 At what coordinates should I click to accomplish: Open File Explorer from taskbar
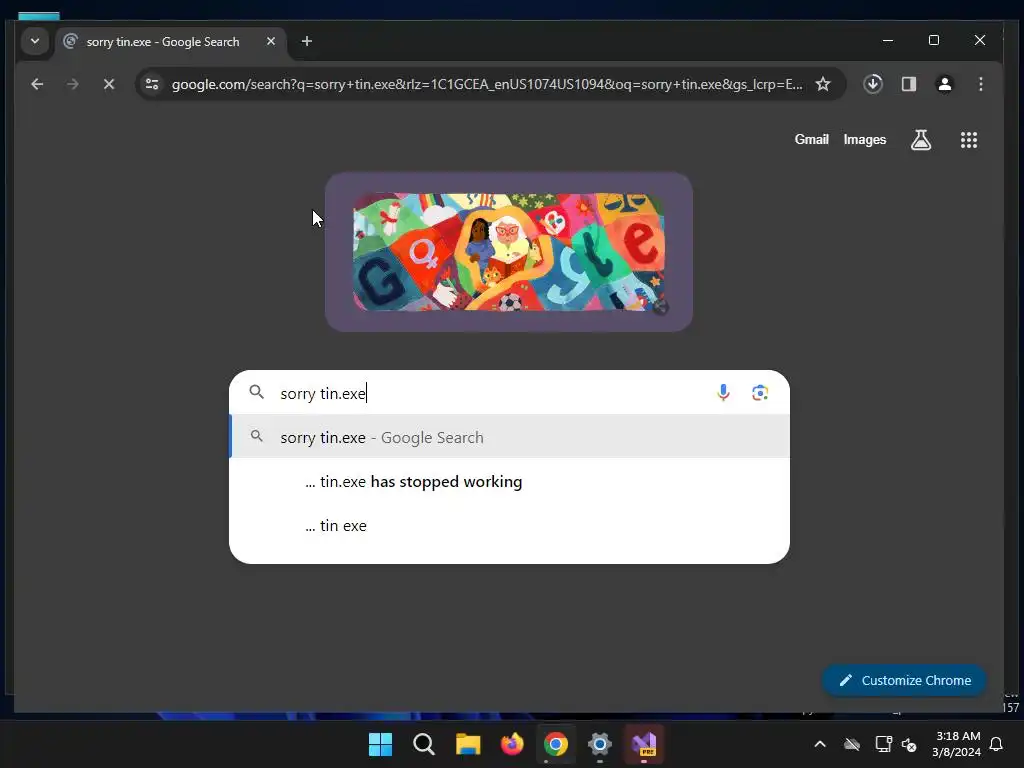[x=468, y=744]
